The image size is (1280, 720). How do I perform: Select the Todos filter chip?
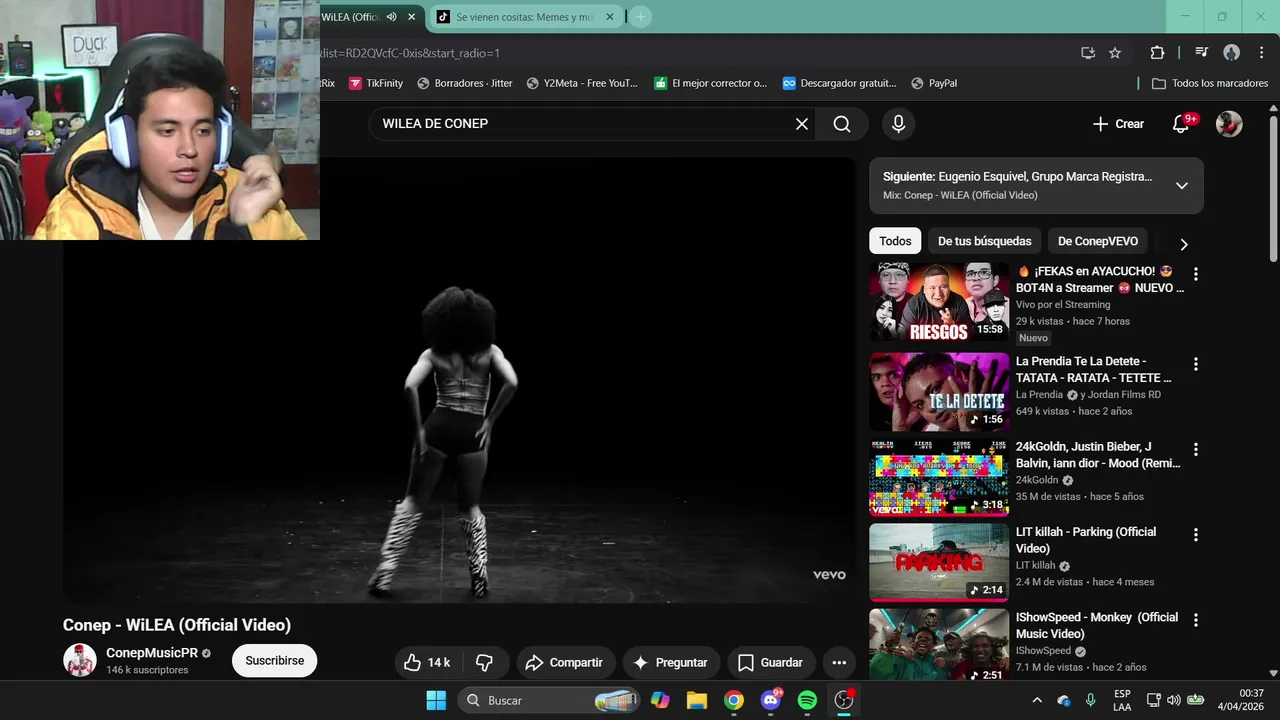895,241
